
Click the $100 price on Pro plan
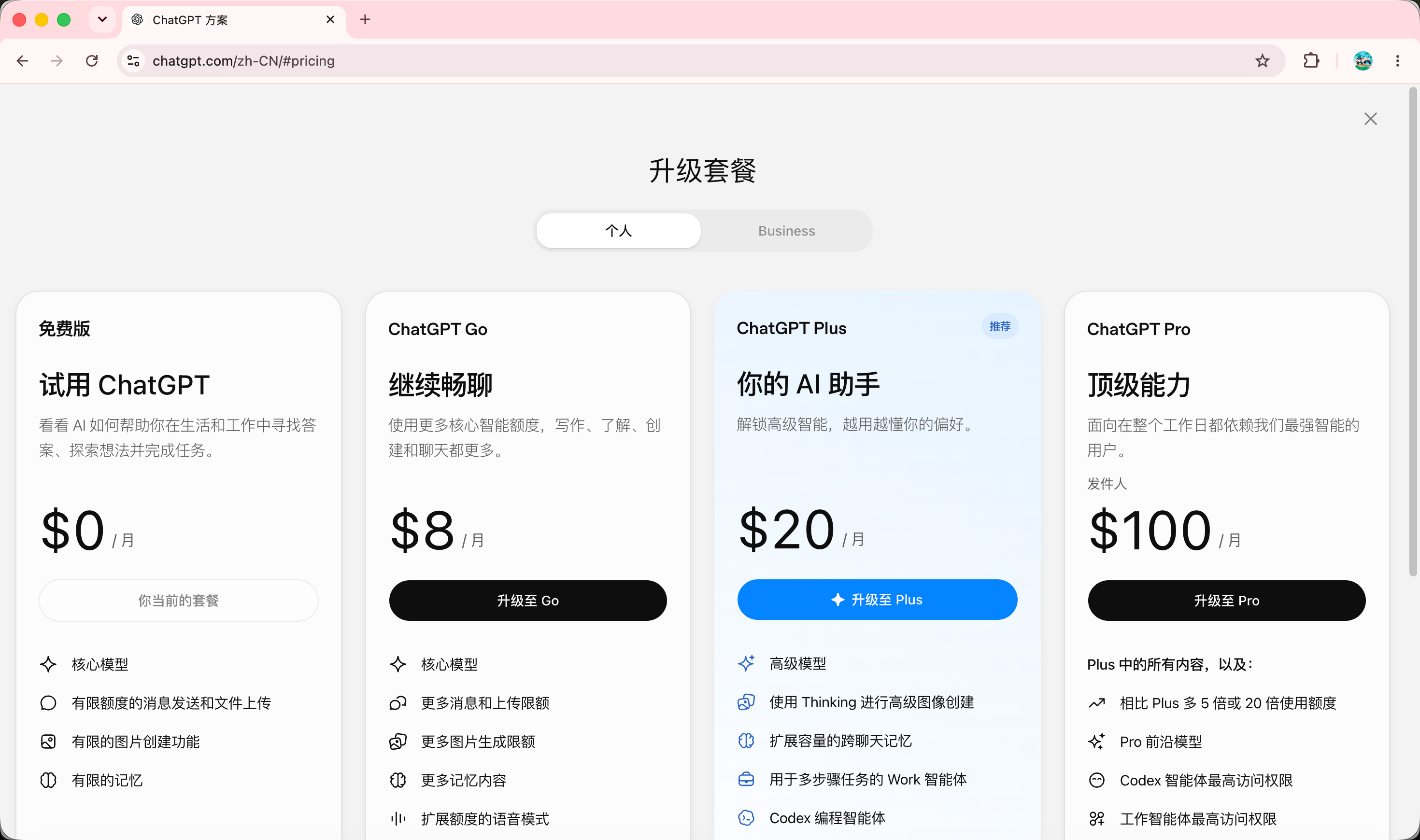[1150, 530]
